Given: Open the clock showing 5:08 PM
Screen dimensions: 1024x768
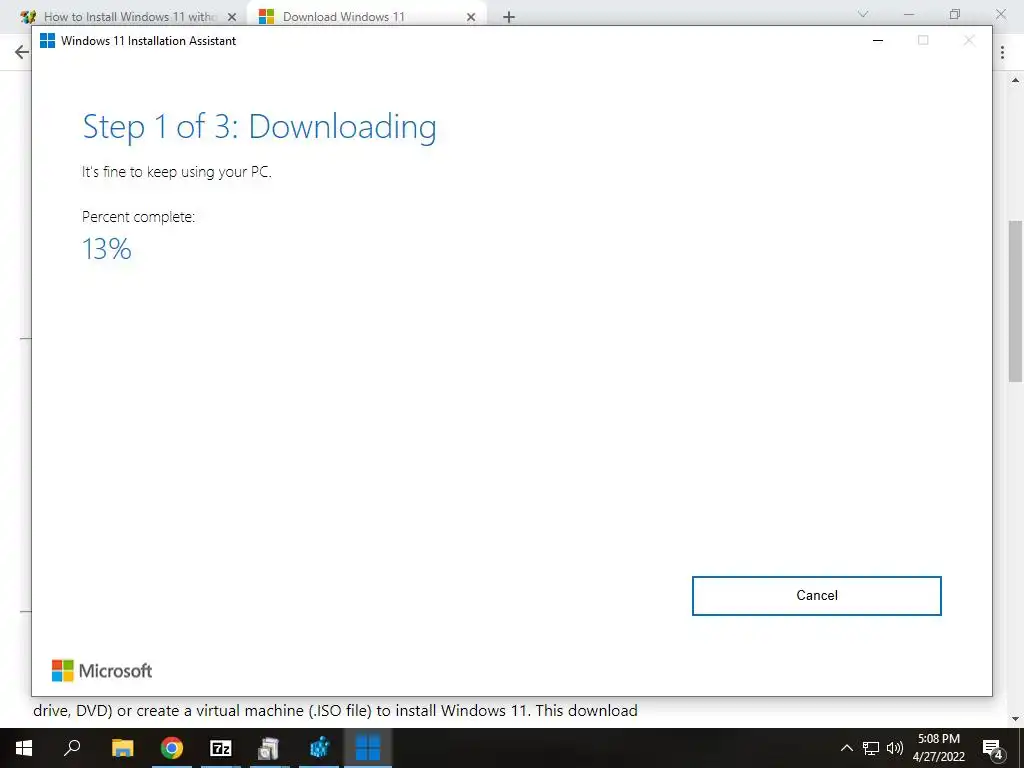Looking at the screenshot, I should (938, 748).
